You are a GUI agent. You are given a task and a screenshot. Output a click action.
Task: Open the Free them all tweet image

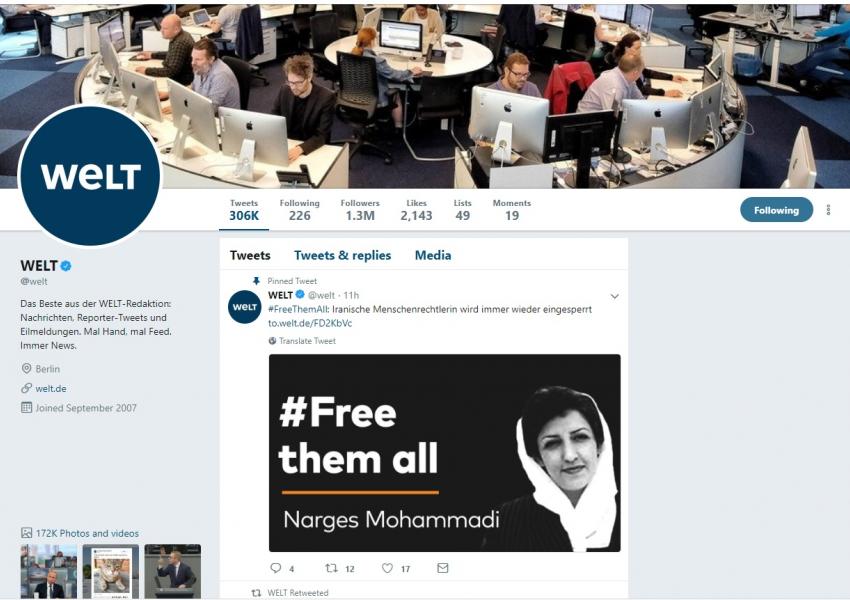click(x=445, y=453)
